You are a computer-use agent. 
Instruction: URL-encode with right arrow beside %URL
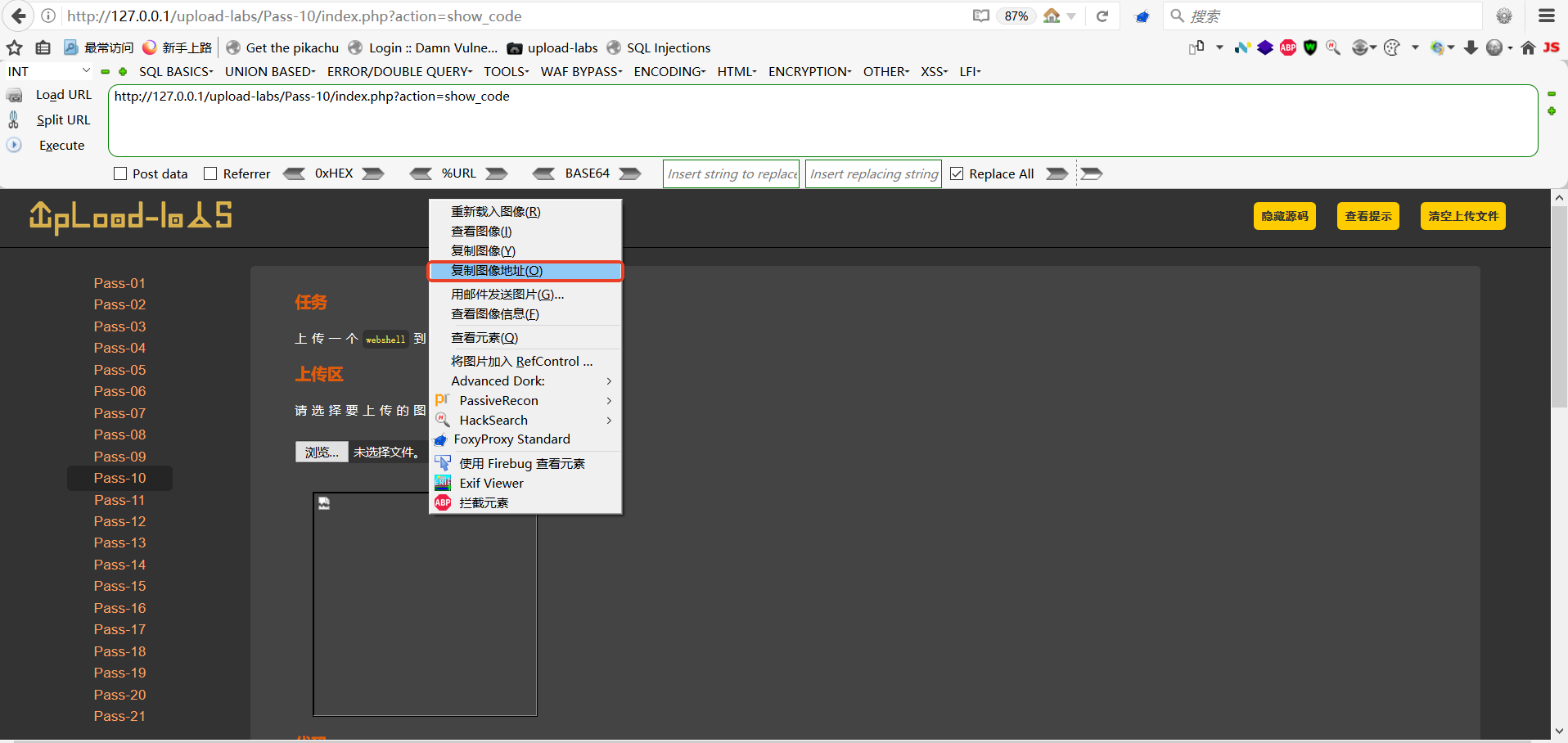click(x=497, y=173)
